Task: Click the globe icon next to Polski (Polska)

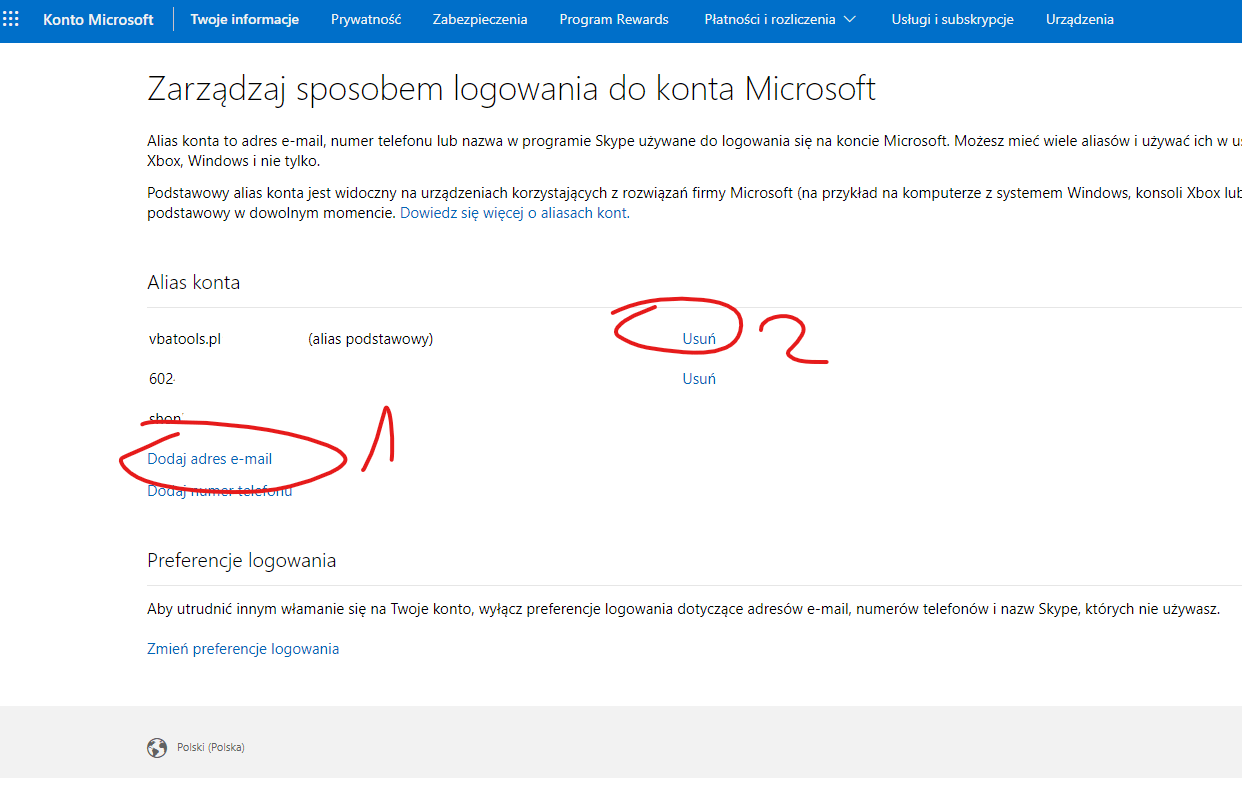Action: tap(157, 747)
